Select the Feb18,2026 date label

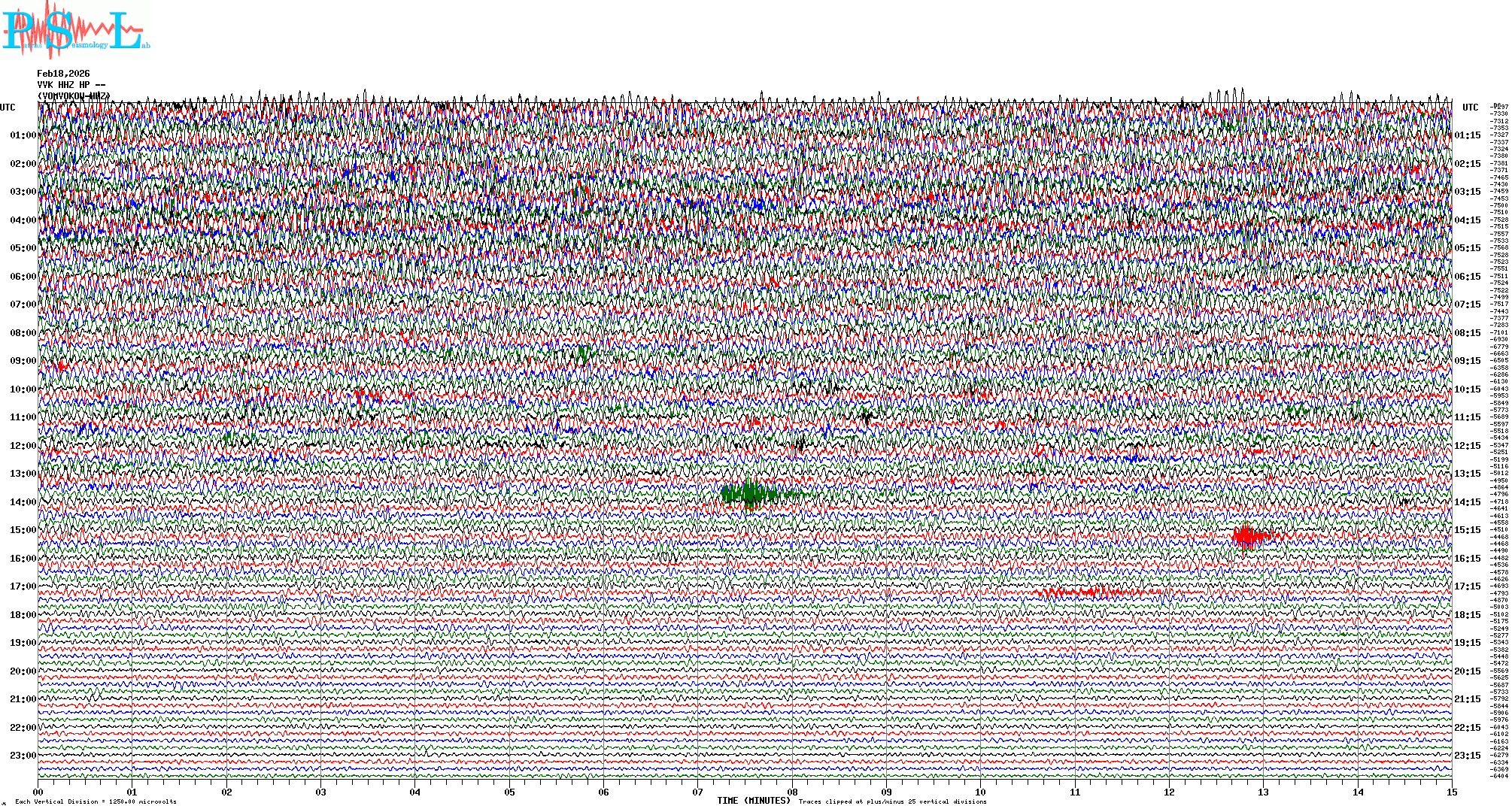tap(63, 74)
